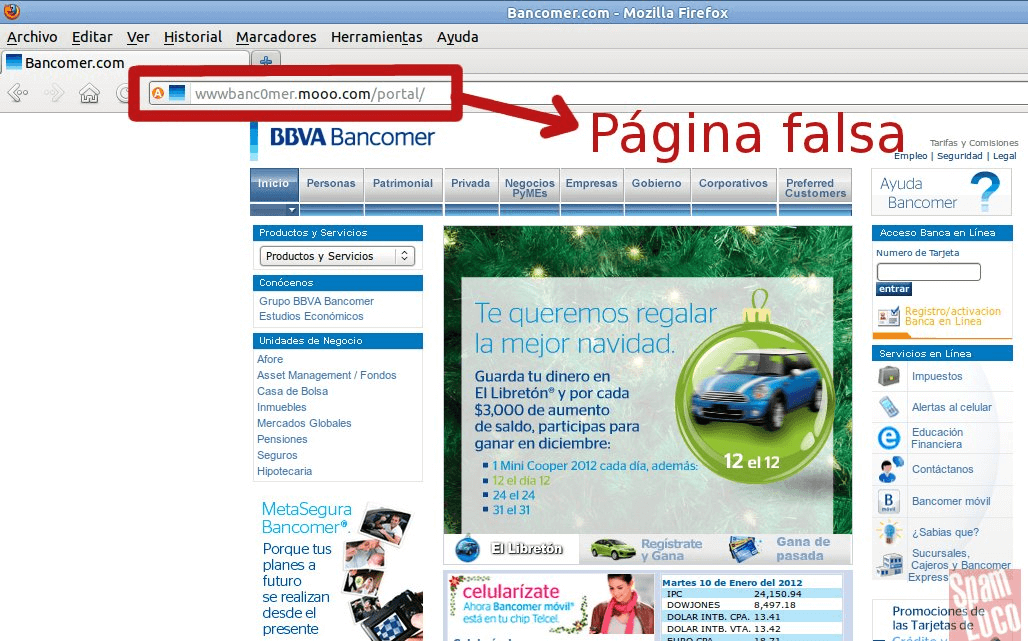Switch to the Personas navigation tab
The height and width of the screenshot is (641, 1028).
[x=331, y=184]
